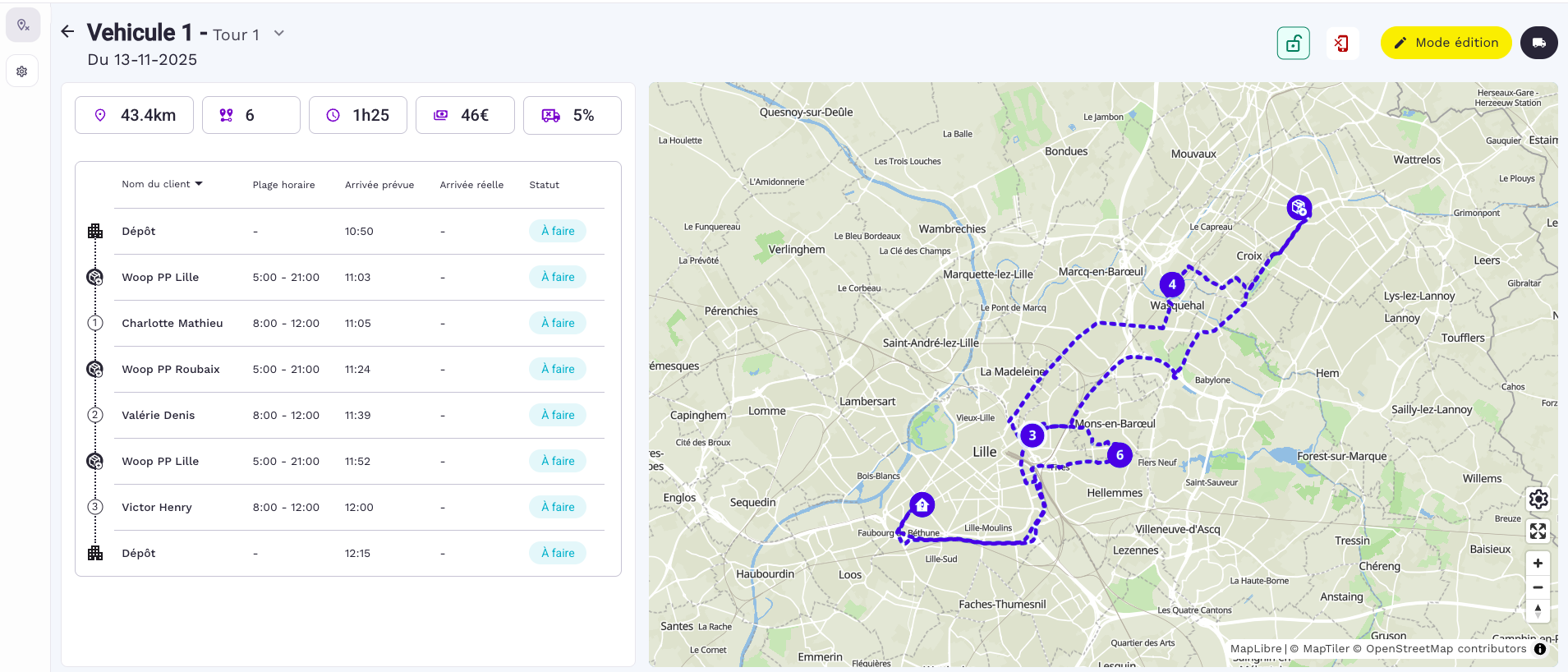Click the back arrow beside Vehicule 1

click(67, 32)
